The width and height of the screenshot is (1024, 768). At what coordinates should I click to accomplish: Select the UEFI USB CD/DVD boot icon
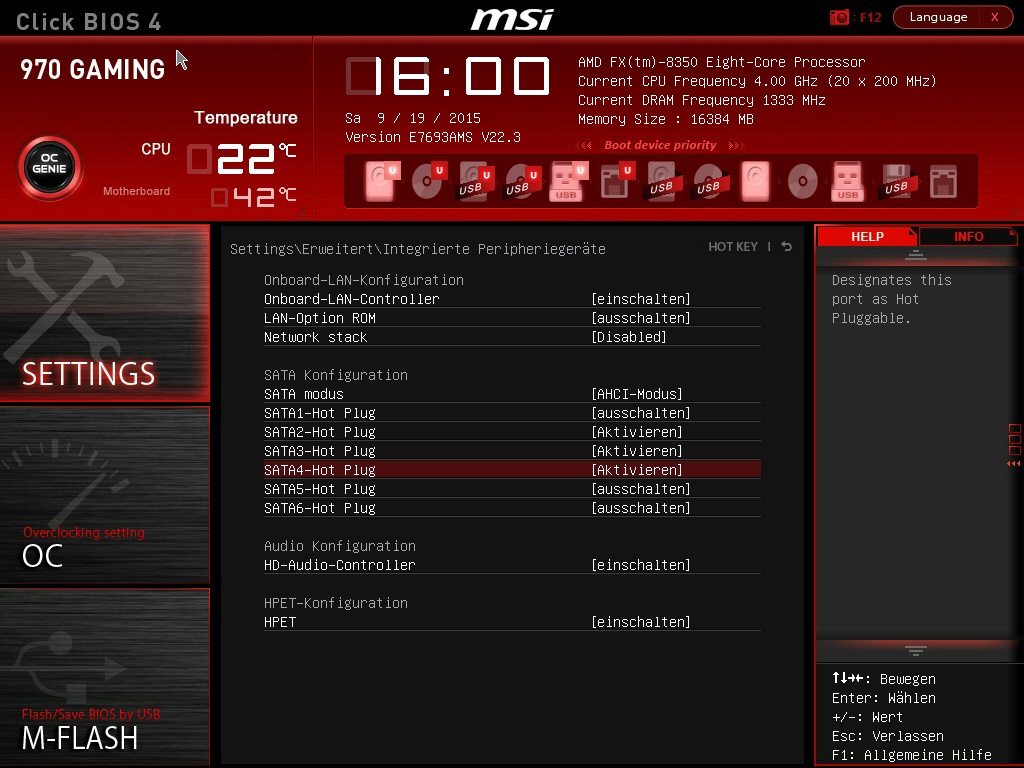[522, 181]
